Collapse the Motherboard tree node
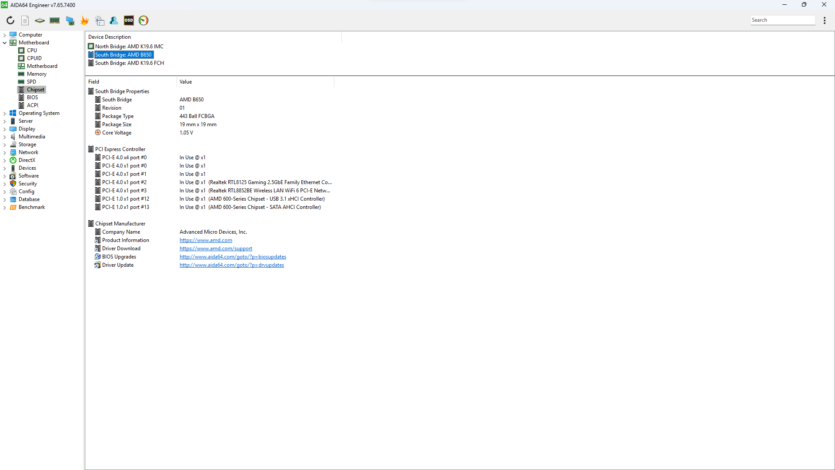Screen dimensions: 835x470 [5, 43]
